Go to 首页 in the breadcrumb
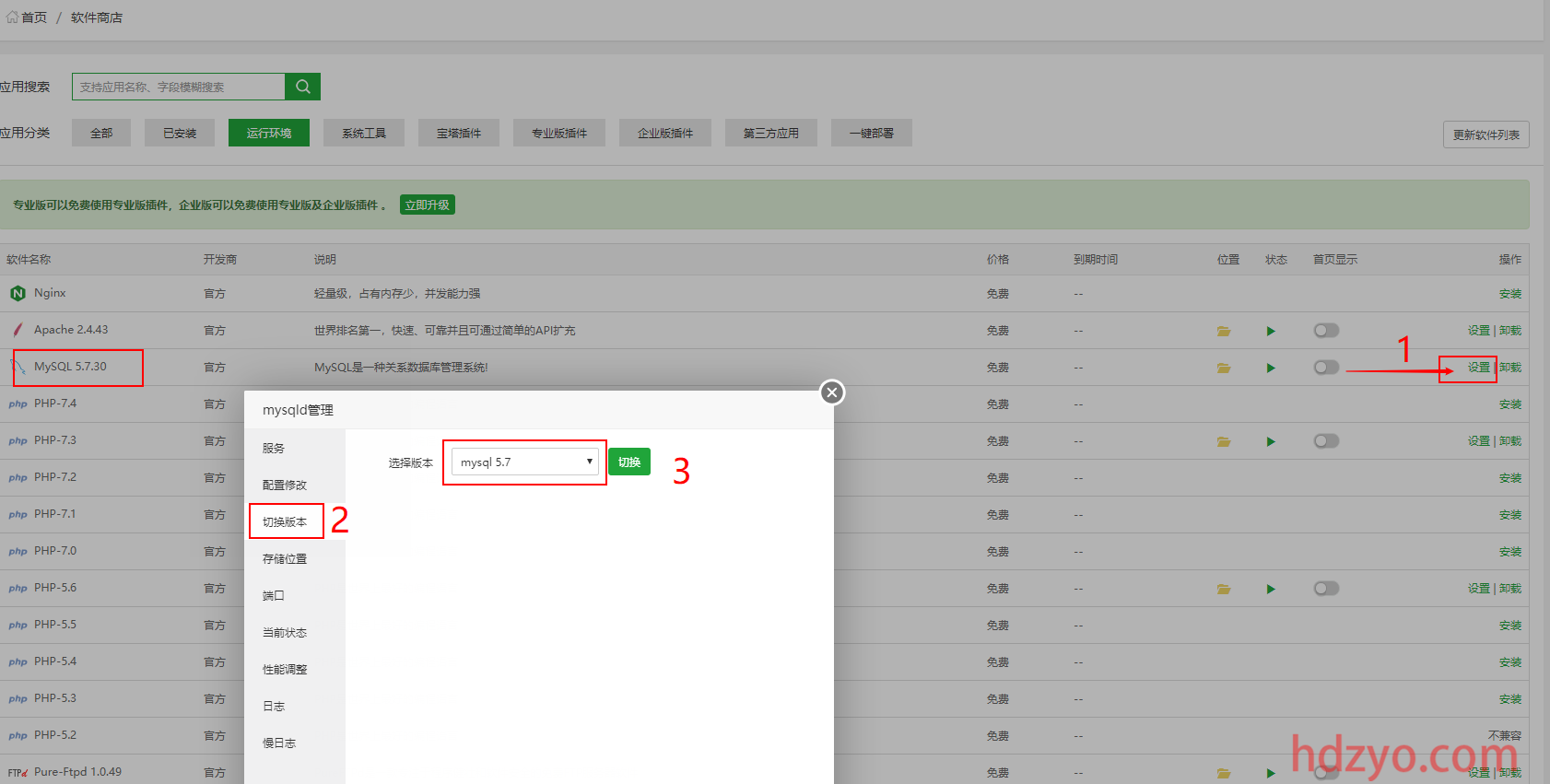The height and width of the screenshot is (784, 1550). 34,18
